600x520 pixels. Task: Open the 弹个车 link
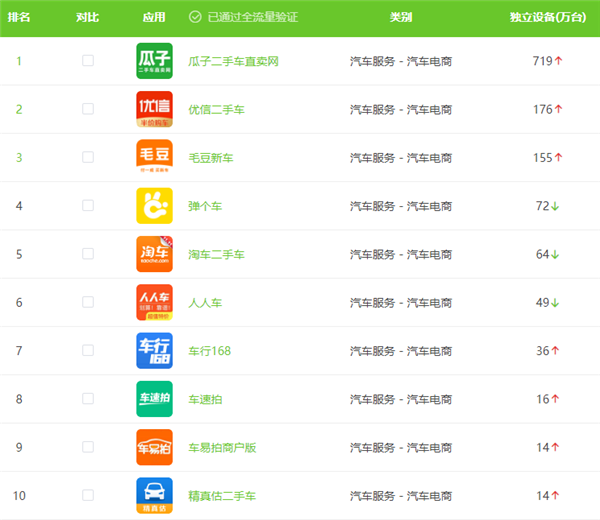tap(205, 206)
